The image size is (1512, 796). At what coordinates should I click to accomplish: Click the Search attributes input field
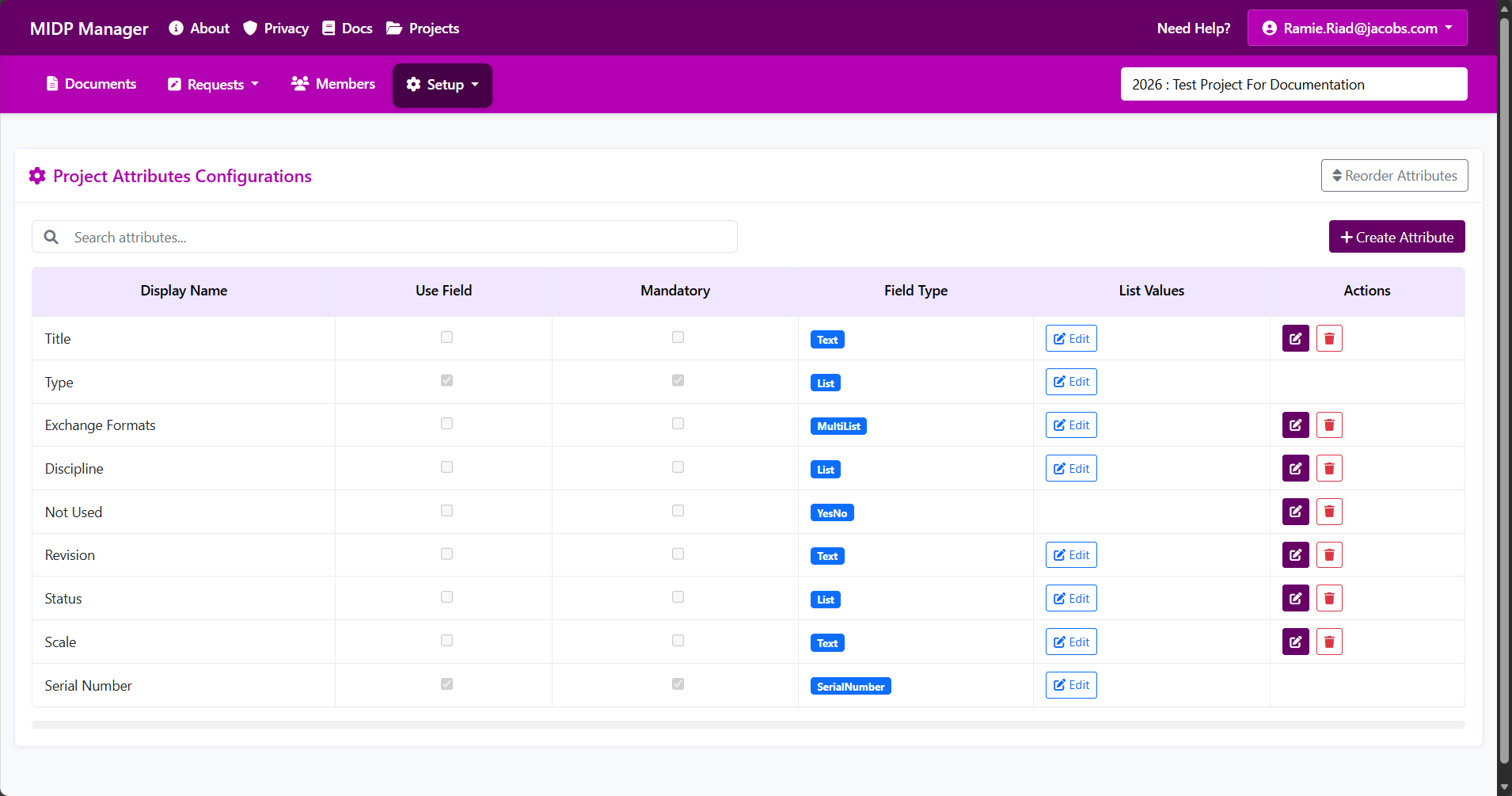point(385,237)
